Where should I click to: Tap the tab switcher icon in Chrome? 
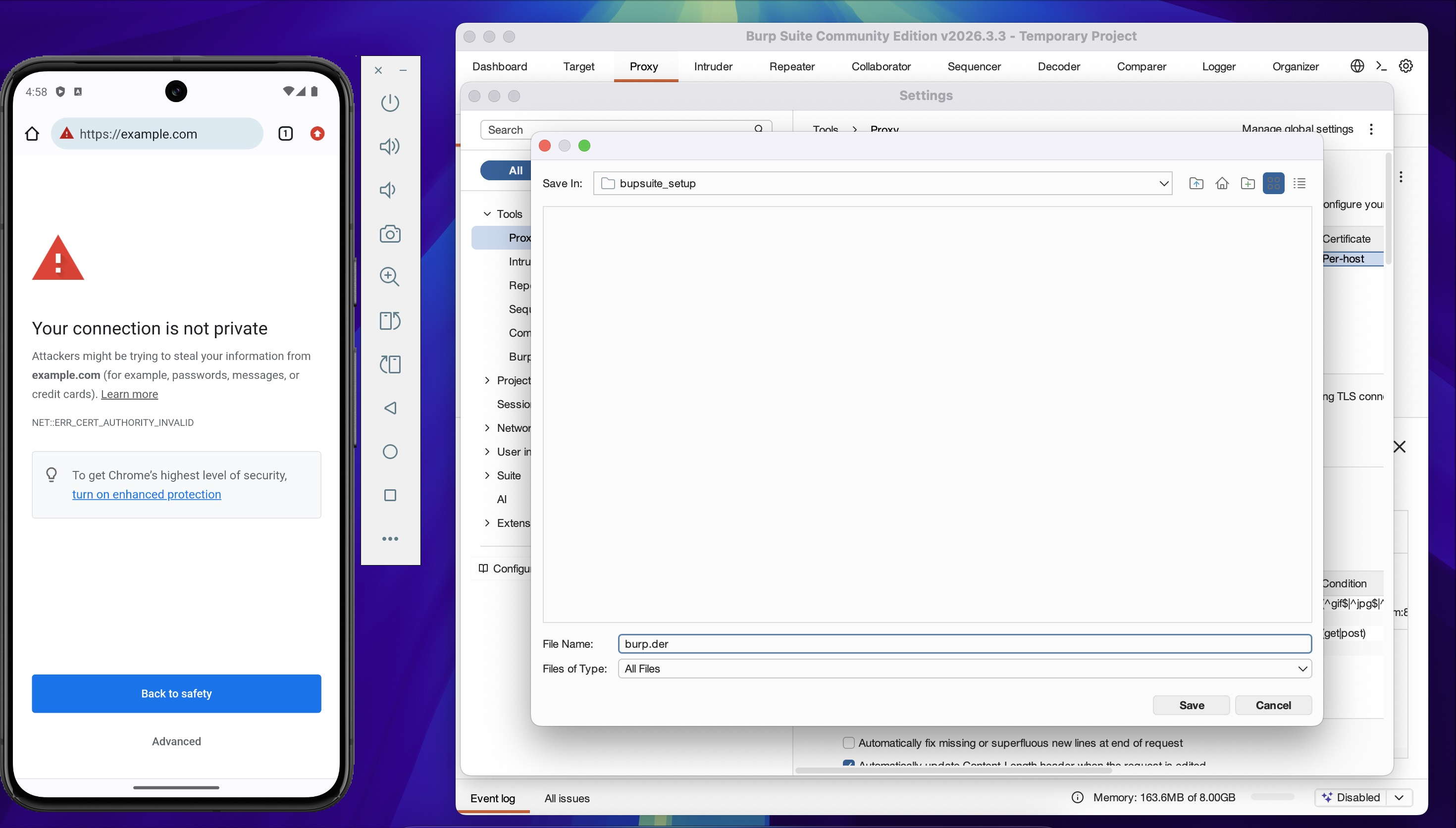(285, 134)
